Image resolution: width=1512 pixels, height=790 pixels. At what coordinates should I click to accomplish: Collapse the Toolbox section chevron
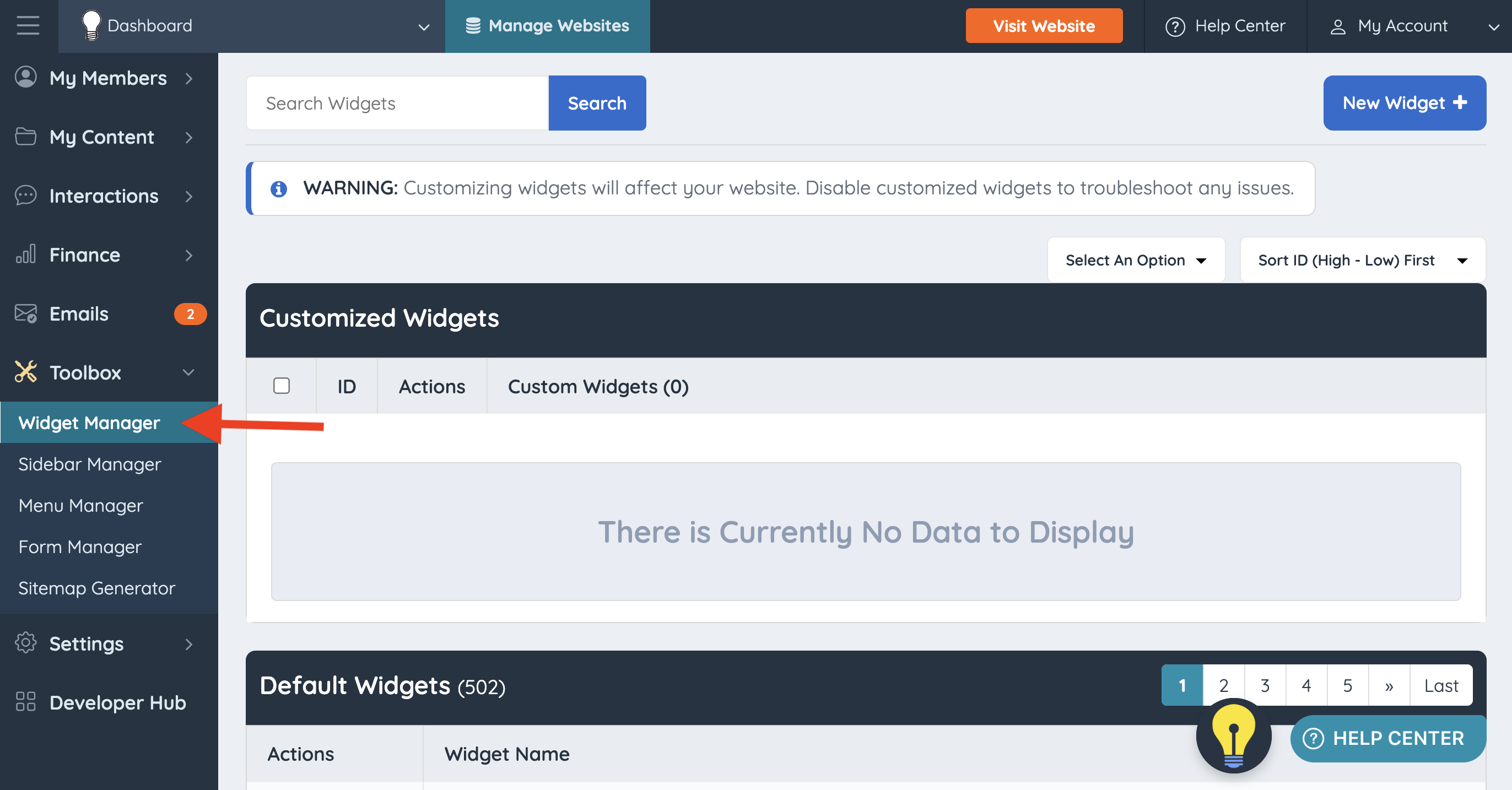point(188,372)
